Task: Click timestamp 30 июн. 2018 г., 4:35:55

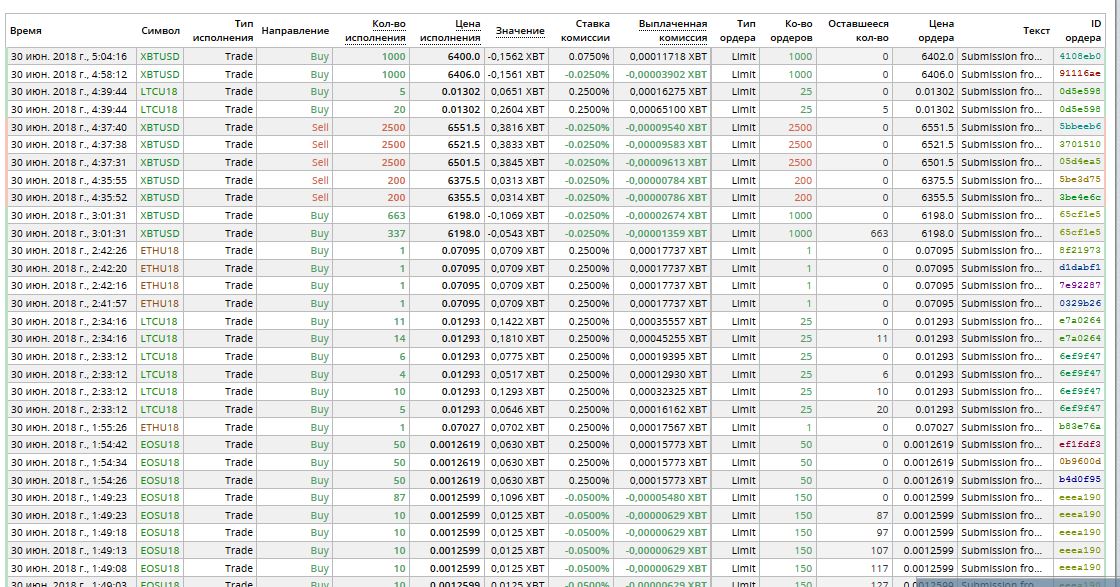Action: tap(69, 180)
